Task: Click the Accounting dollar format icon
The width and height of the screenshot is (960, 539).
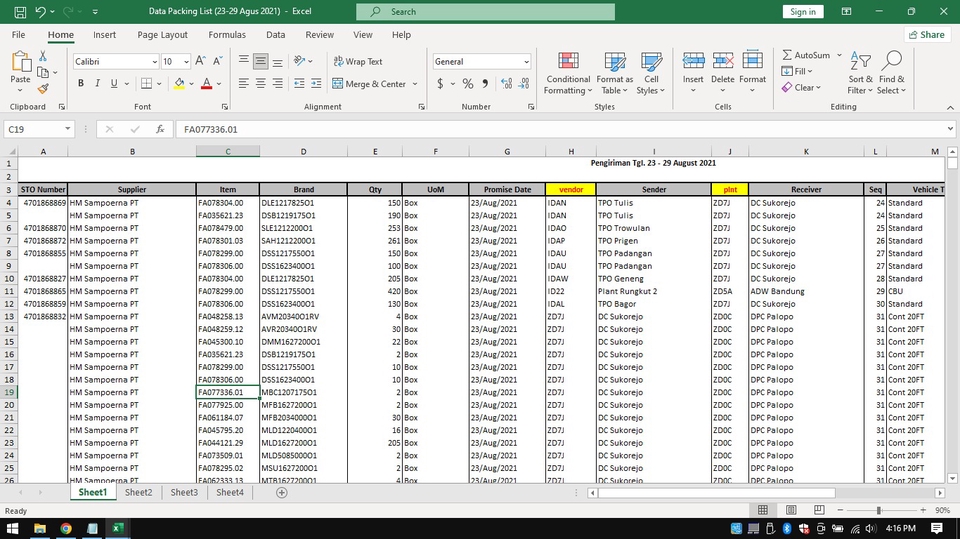Action: point(440,83)
